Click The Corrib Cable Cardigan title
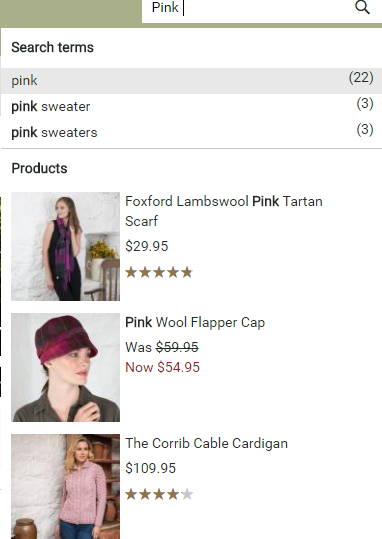 [x=206, y=443]
